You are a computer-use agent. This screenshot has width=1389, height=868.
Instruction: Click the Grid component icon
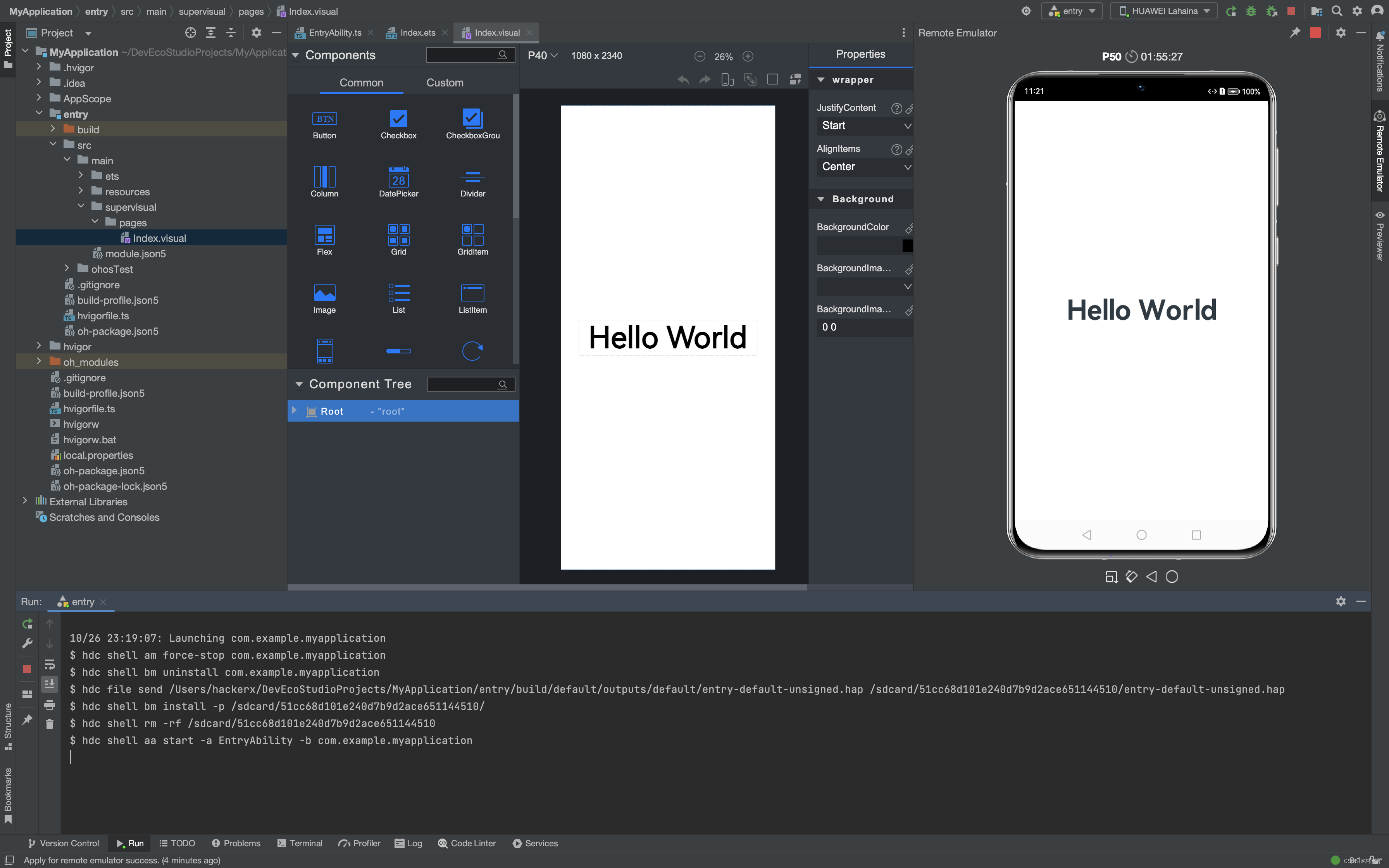[x=398, y=235]
